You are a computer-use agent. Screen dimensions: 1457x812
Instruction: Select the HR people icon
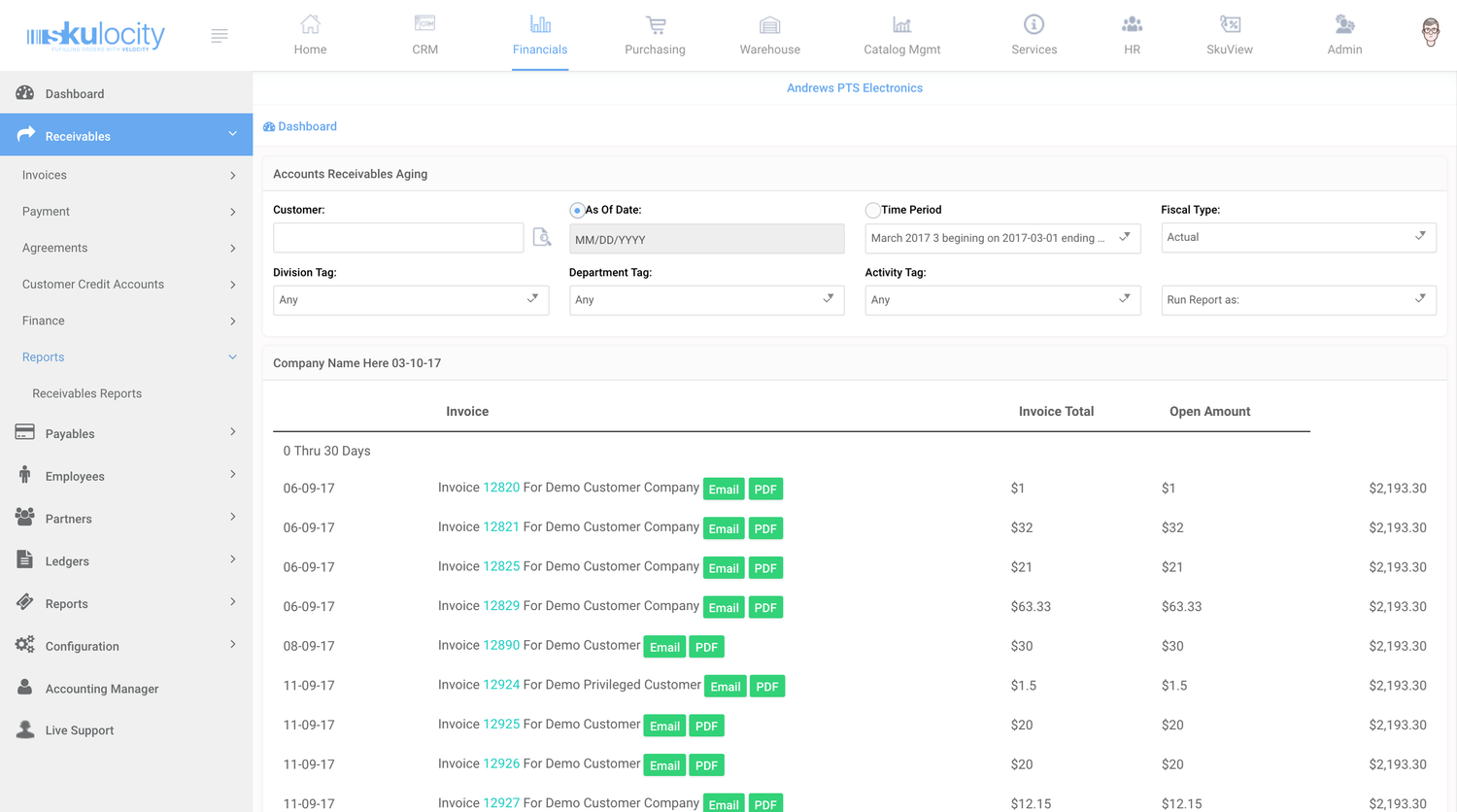tap(1132, 35)
